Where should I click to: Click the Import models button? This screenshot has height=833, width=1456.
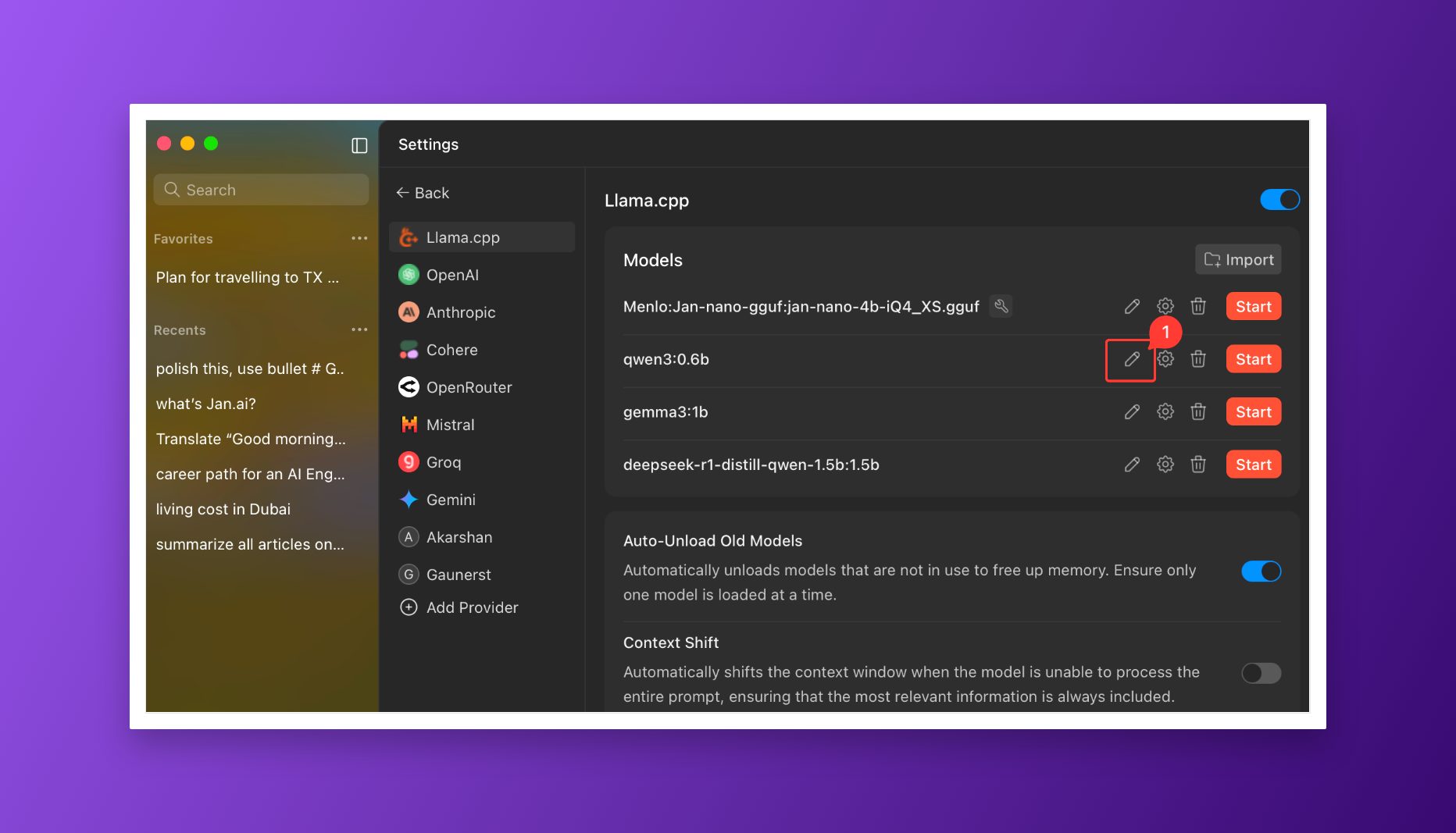(x=1238, y=259)
